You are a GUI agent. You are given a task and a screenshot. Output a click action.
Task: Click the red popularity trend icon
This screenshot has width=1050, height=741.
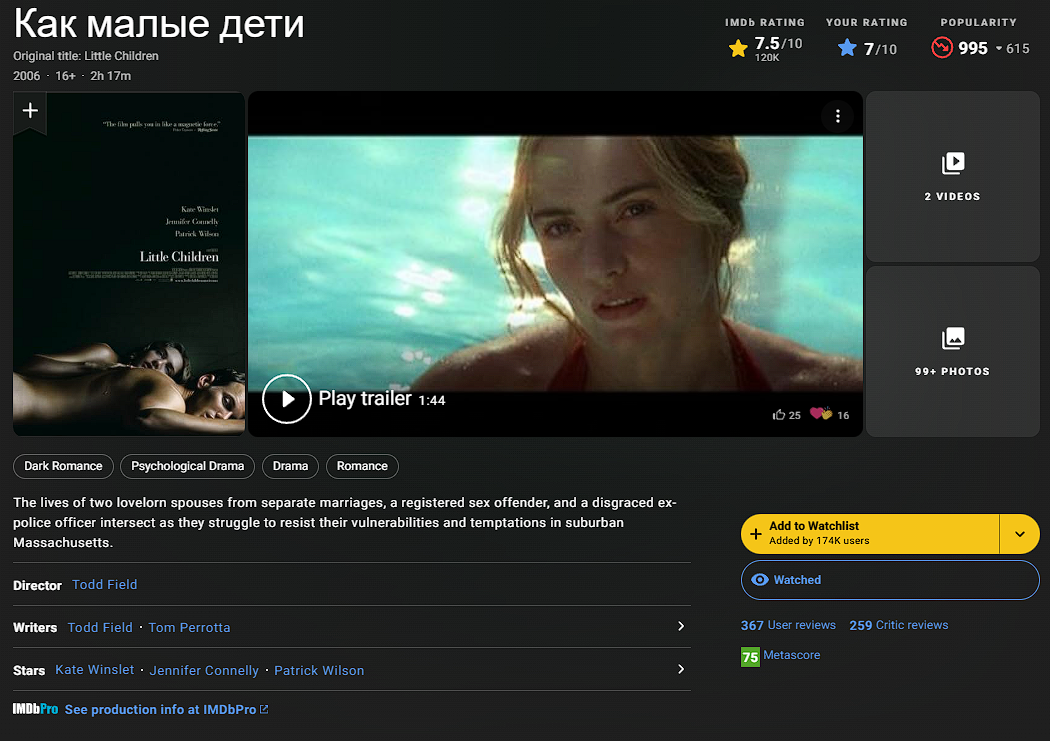(x=942, y=48)
